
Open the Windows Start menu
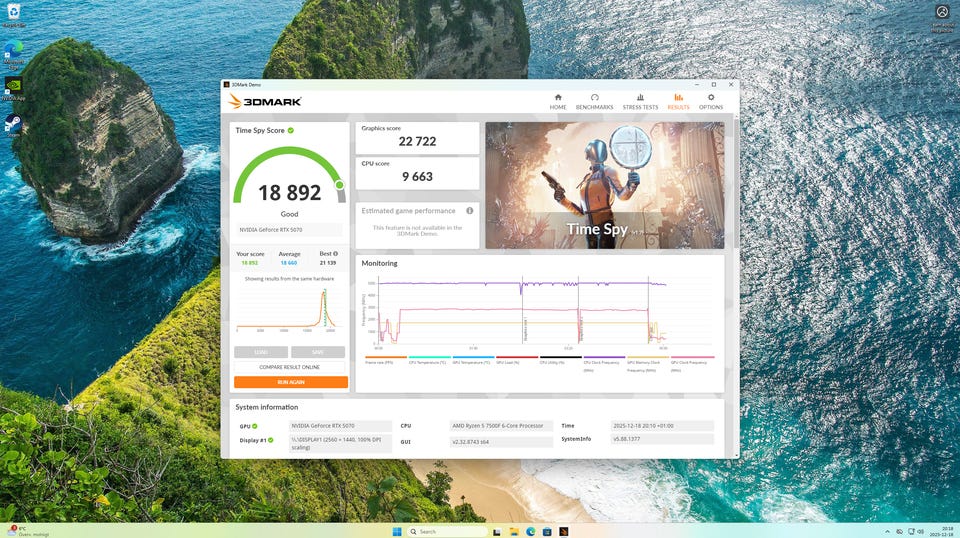[x=397, y=531]
